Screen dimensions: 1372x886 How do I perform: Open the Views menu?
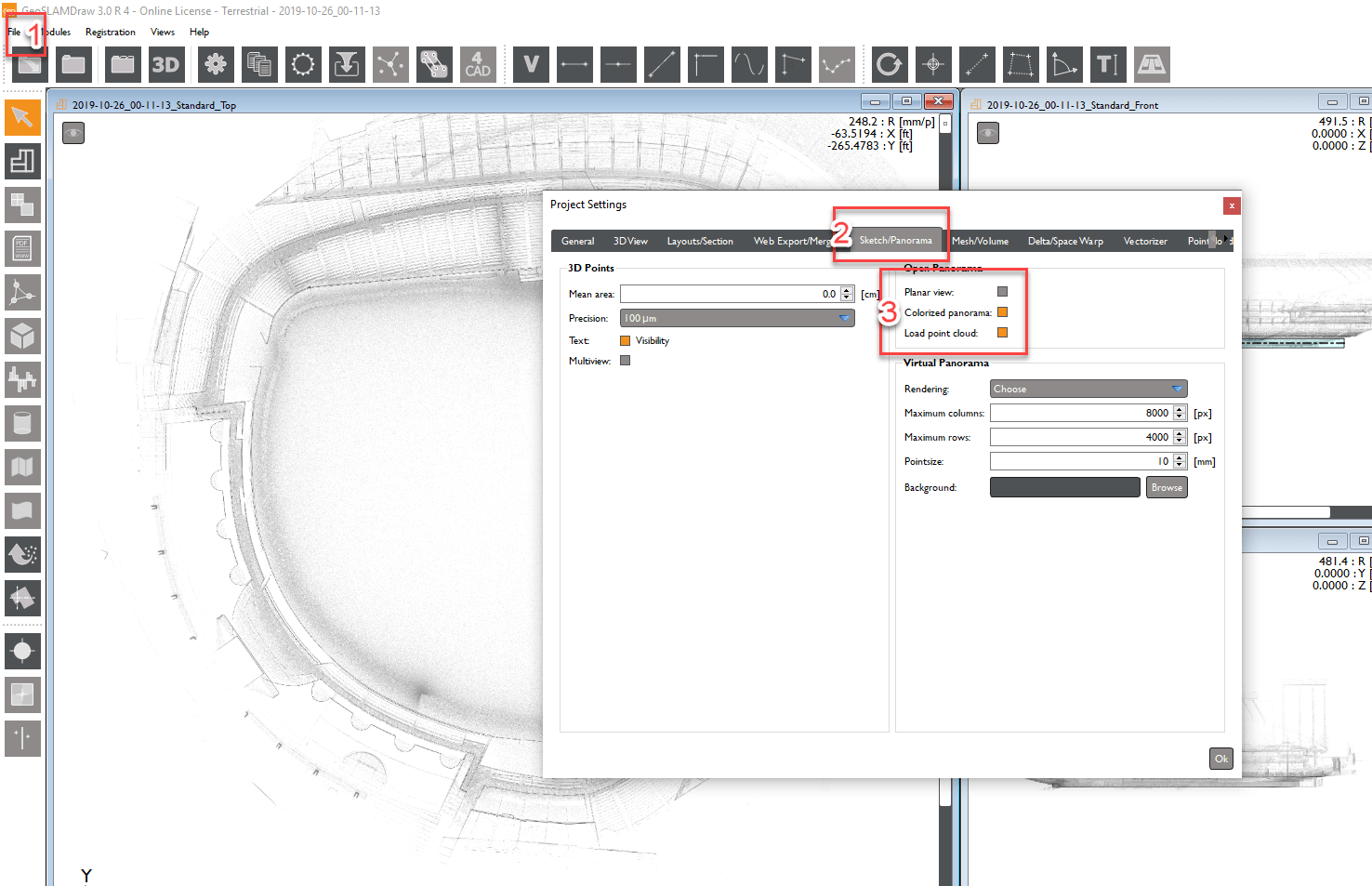click(163, 32)
